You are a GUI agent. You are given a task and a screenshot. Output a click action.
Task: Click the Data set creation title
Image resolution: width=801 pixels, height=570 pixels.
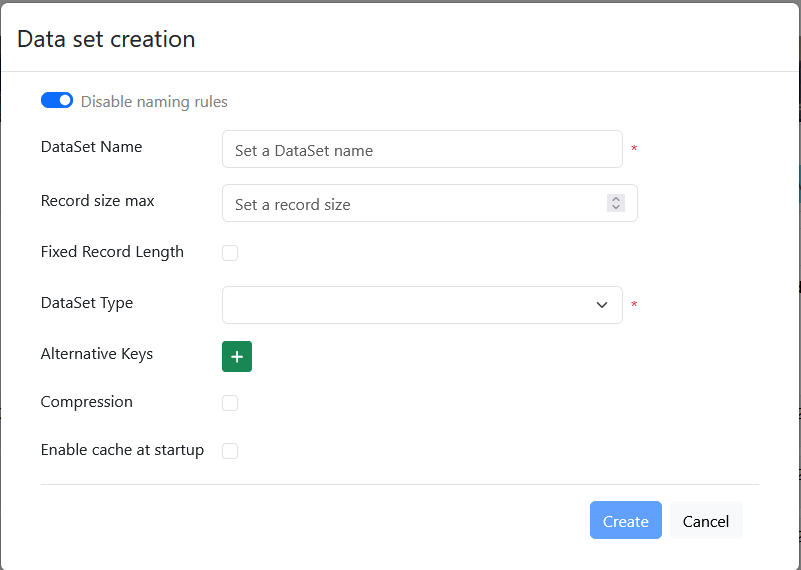point(106,39)
